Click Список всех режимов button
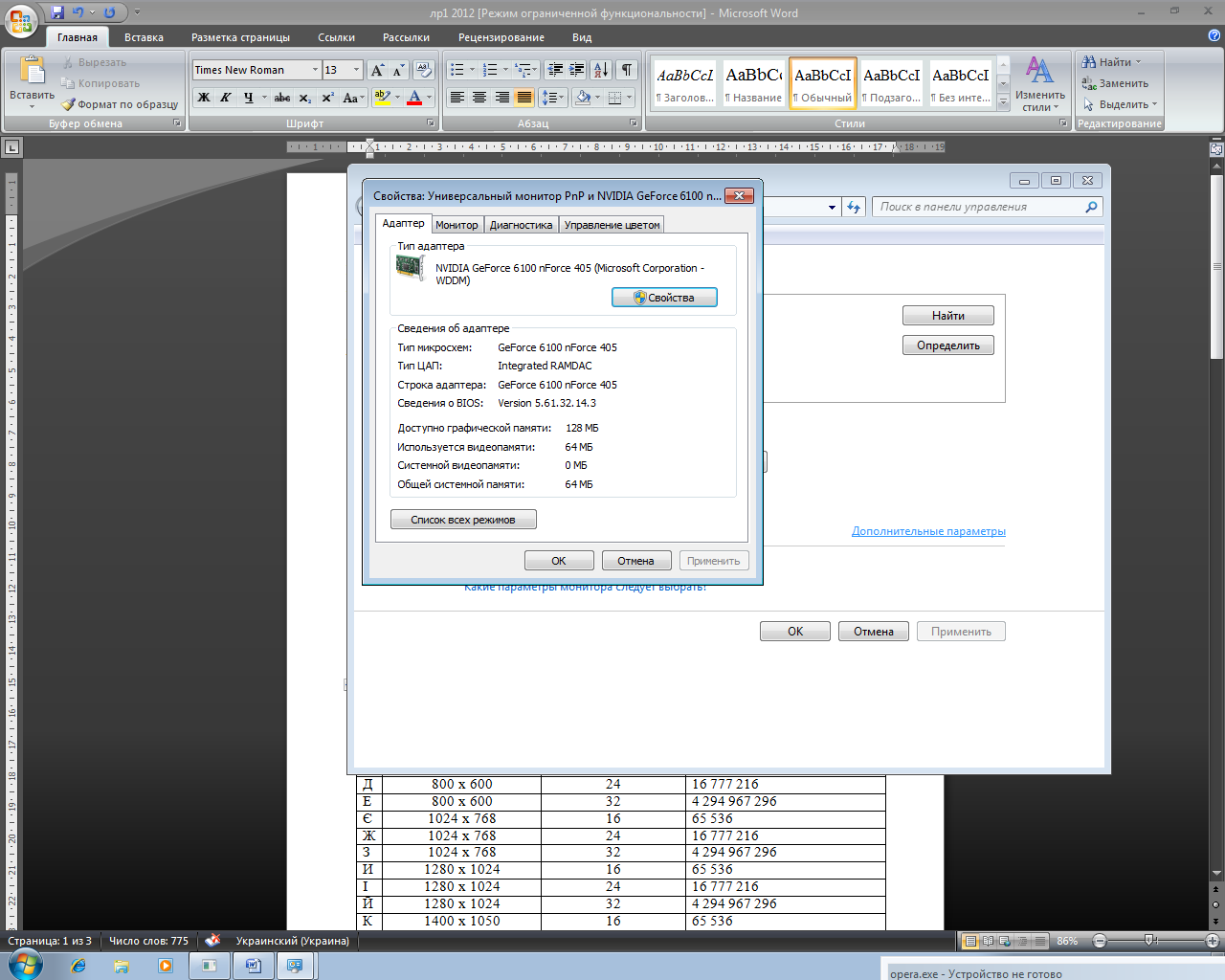 point(463,520)
